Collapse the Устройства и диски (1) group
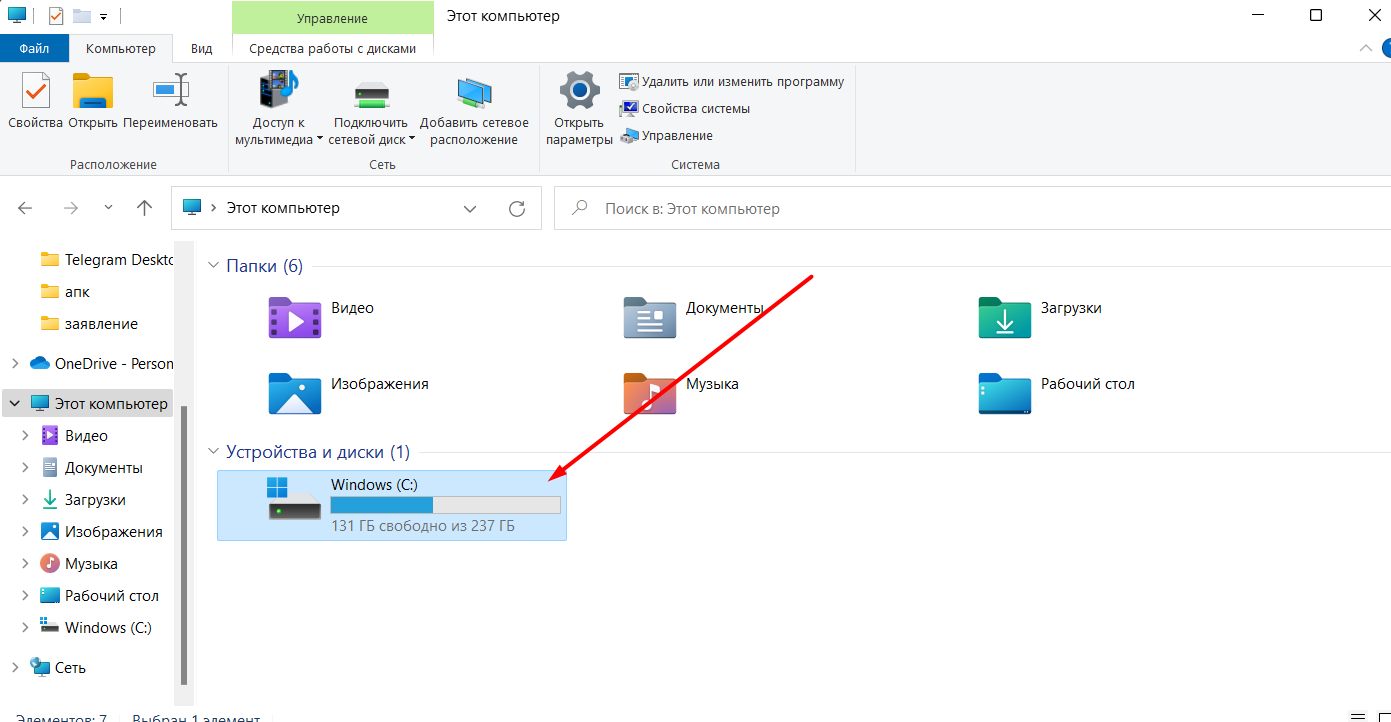The image size is (1391, 722). tap(213, 452)
